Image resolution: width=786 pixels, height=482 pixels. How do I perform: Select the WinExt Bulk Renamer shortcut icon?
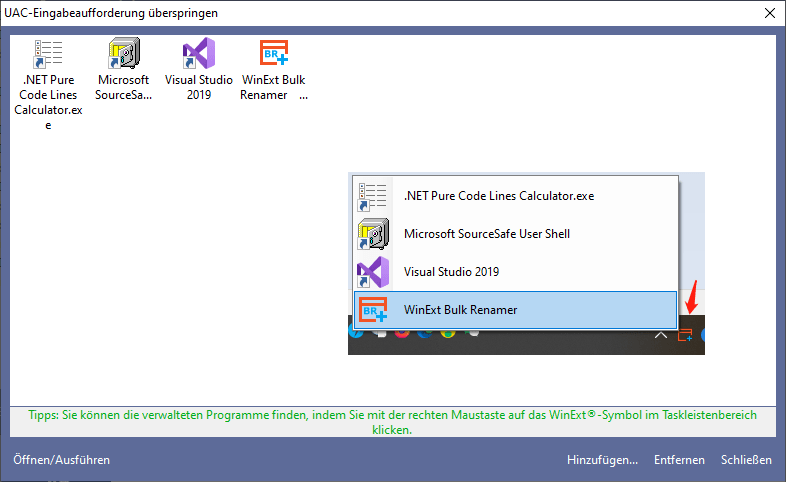pos(274,53)
